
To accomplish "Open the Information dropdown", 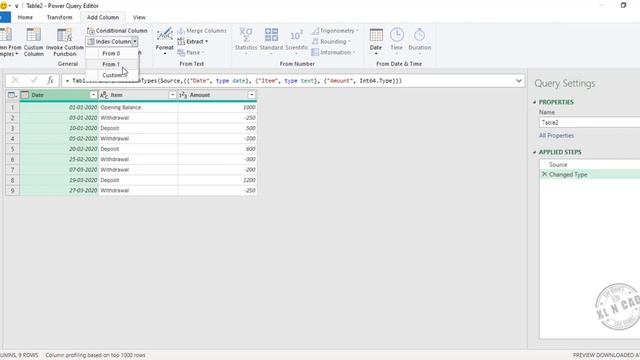I will [x=333, y=53].
